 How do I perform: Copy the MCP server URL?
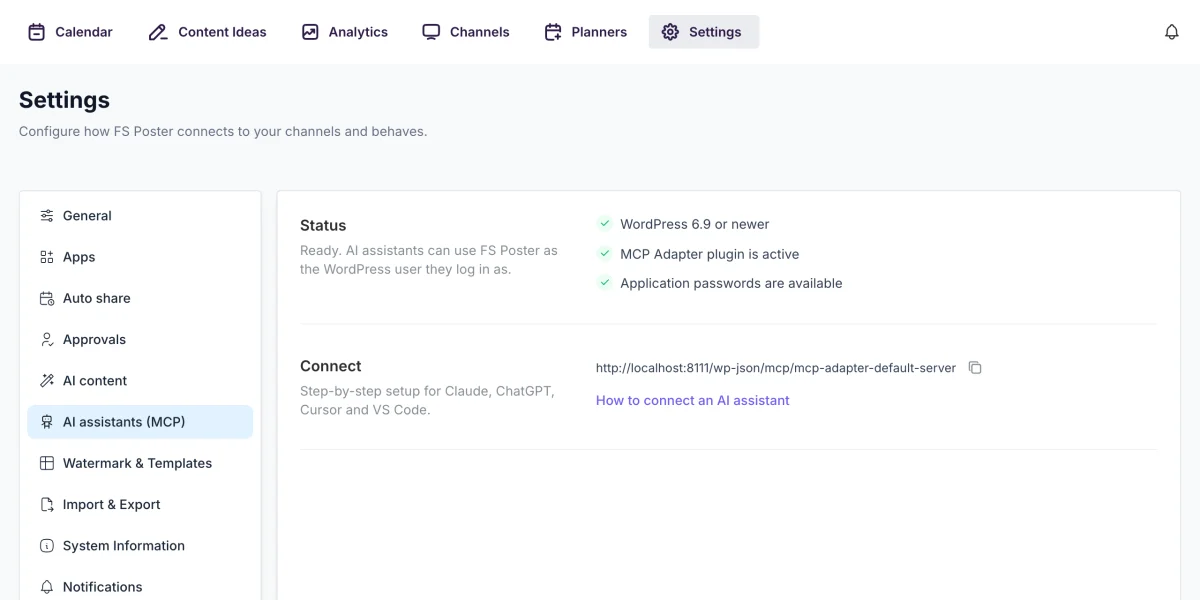(975, 368)
